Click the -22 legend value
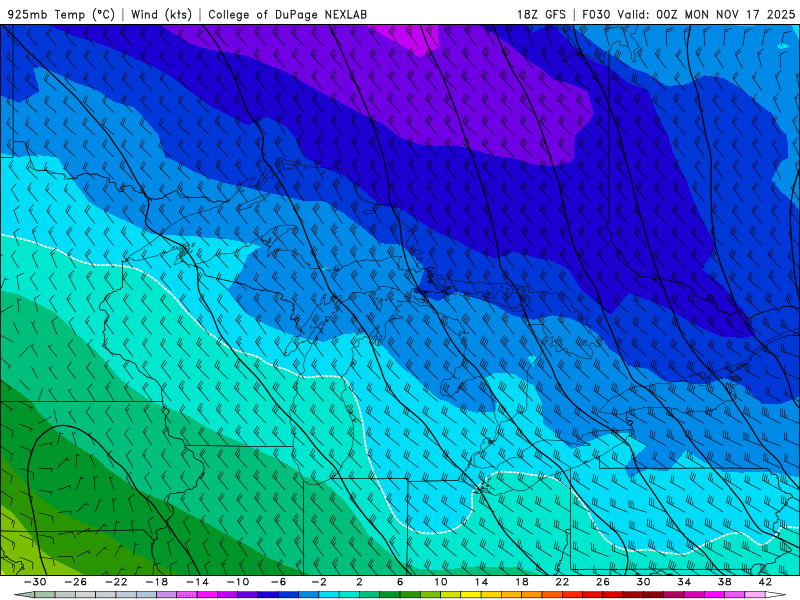800x600 pixels. click(x=116, y=582)
